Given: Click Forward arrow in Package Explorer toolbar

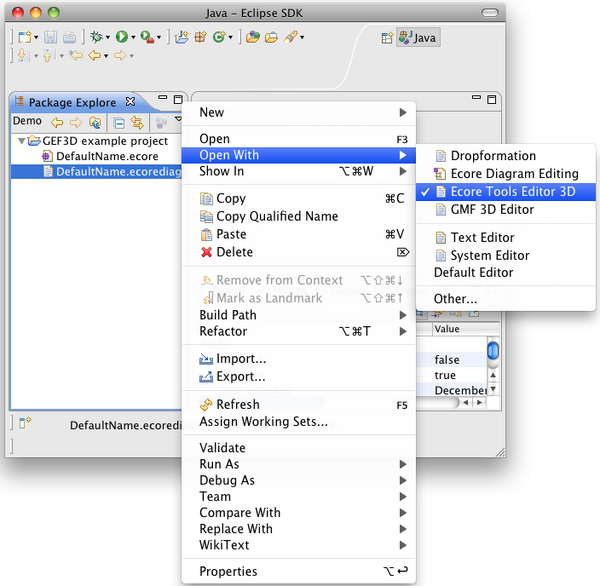Looking at the screenshot, I should click(x=76, y=122).
